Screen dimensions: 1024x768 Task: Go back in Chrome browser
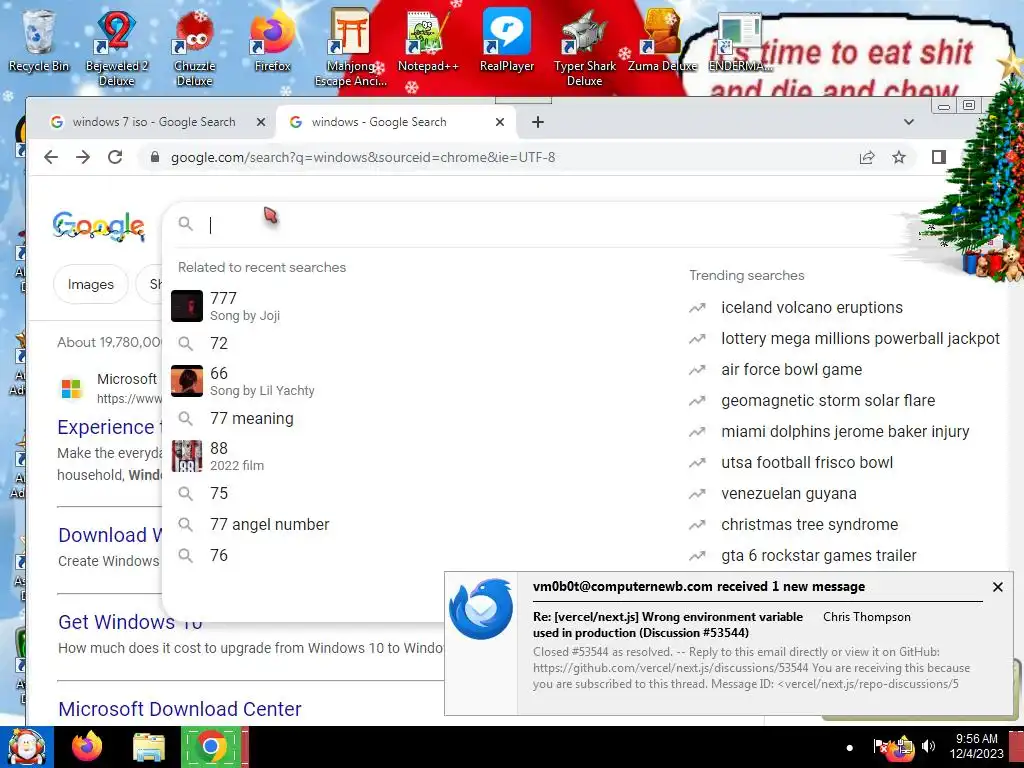click(x=51, y=157)
